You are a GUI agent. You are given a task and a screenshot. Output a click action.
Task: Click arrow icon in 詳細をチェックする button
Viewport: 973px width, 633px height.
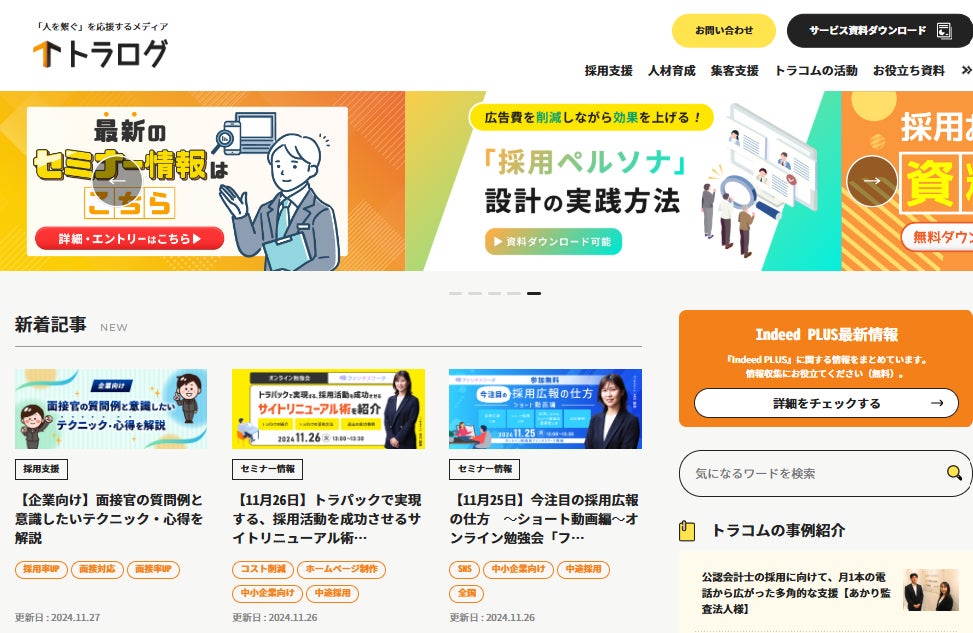[x=937, y=403]
